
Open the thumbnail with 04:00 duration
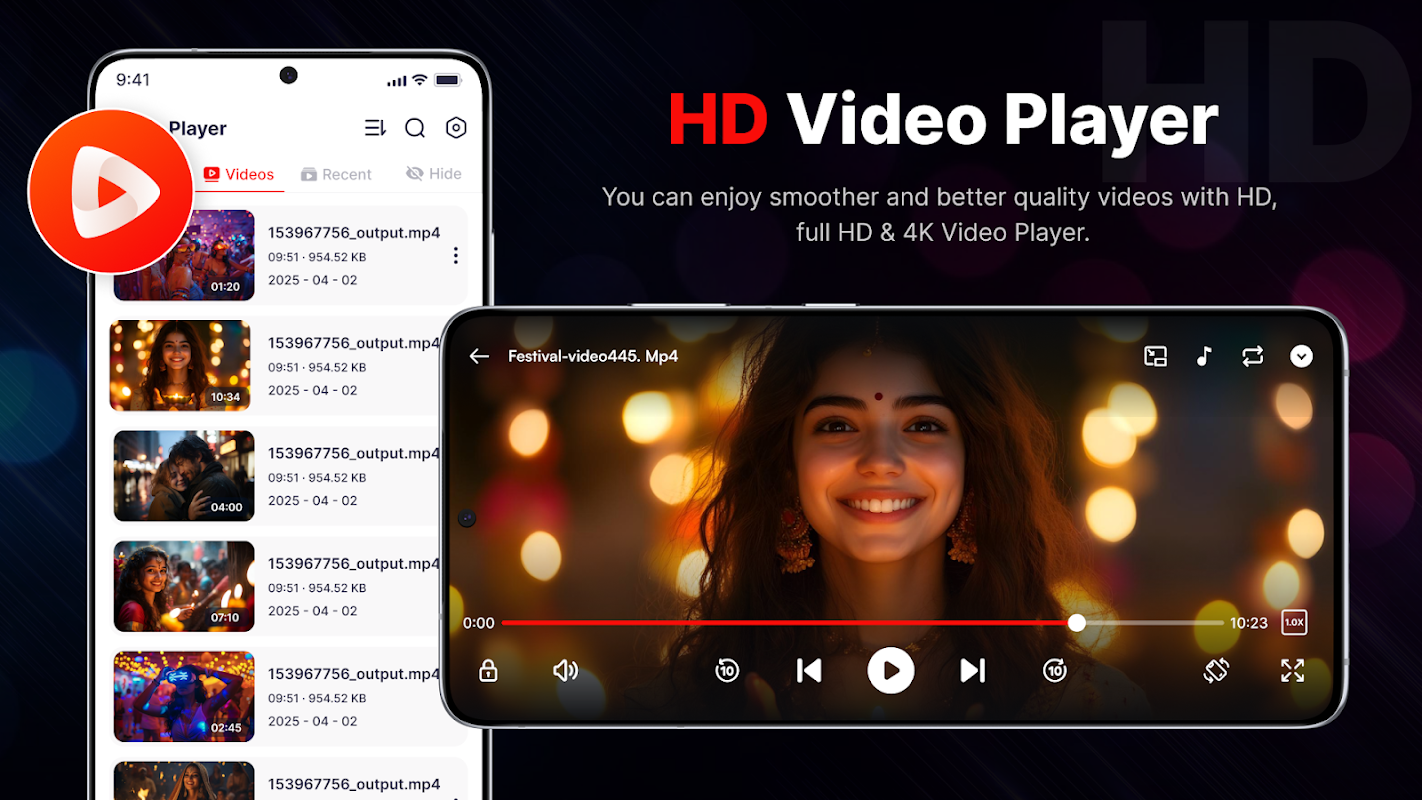pos(184,476)
